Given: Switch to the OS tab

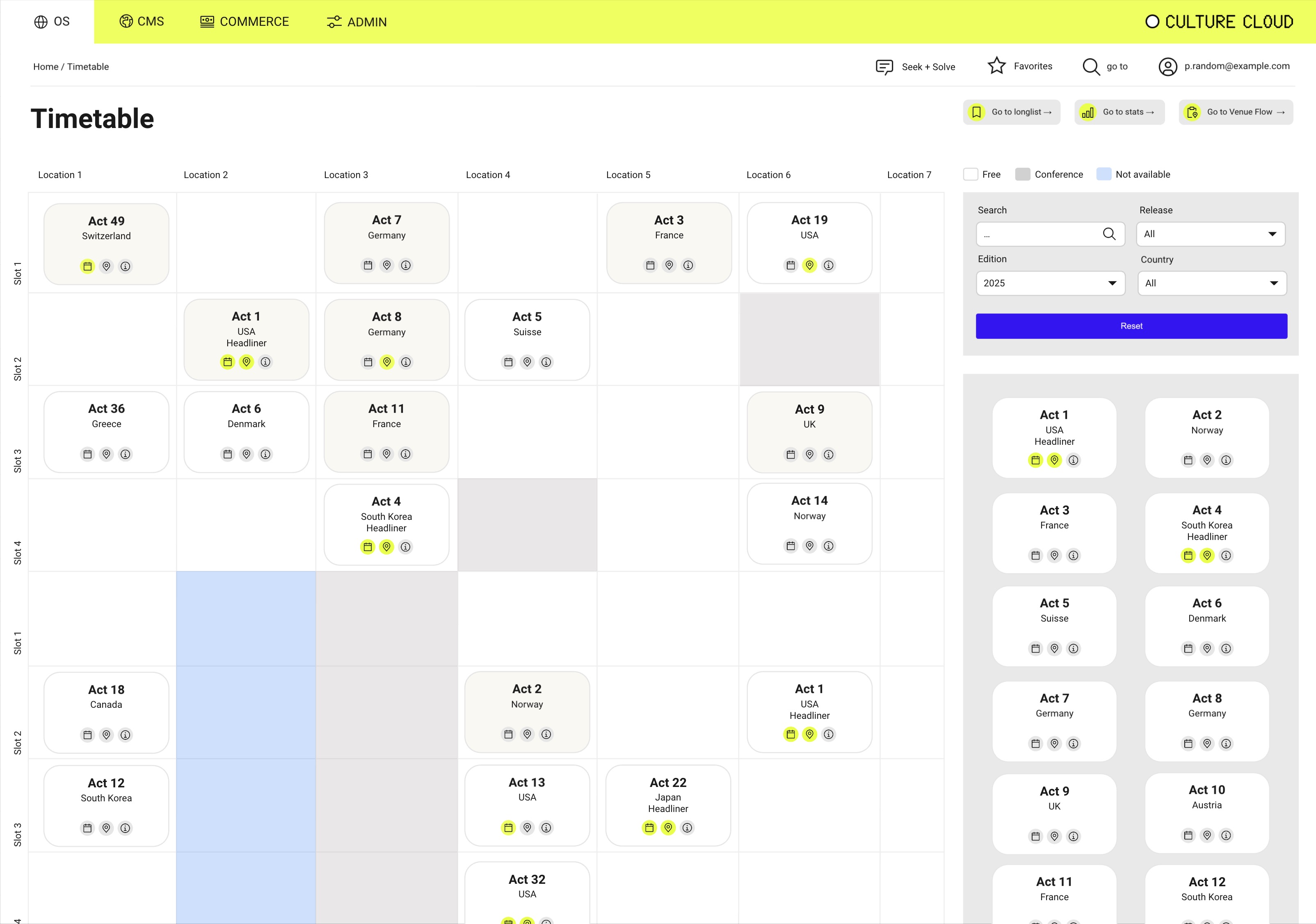Looking at the screenshot, I should pyautogui.click(x=52, y=22).
